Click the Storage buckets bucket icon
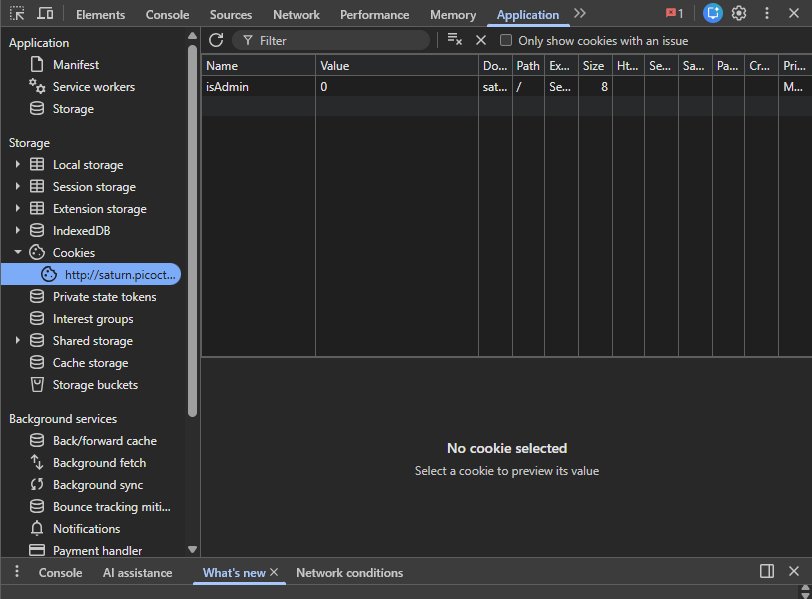The height and width of the screenshot is (599, 812). [37, 385]
